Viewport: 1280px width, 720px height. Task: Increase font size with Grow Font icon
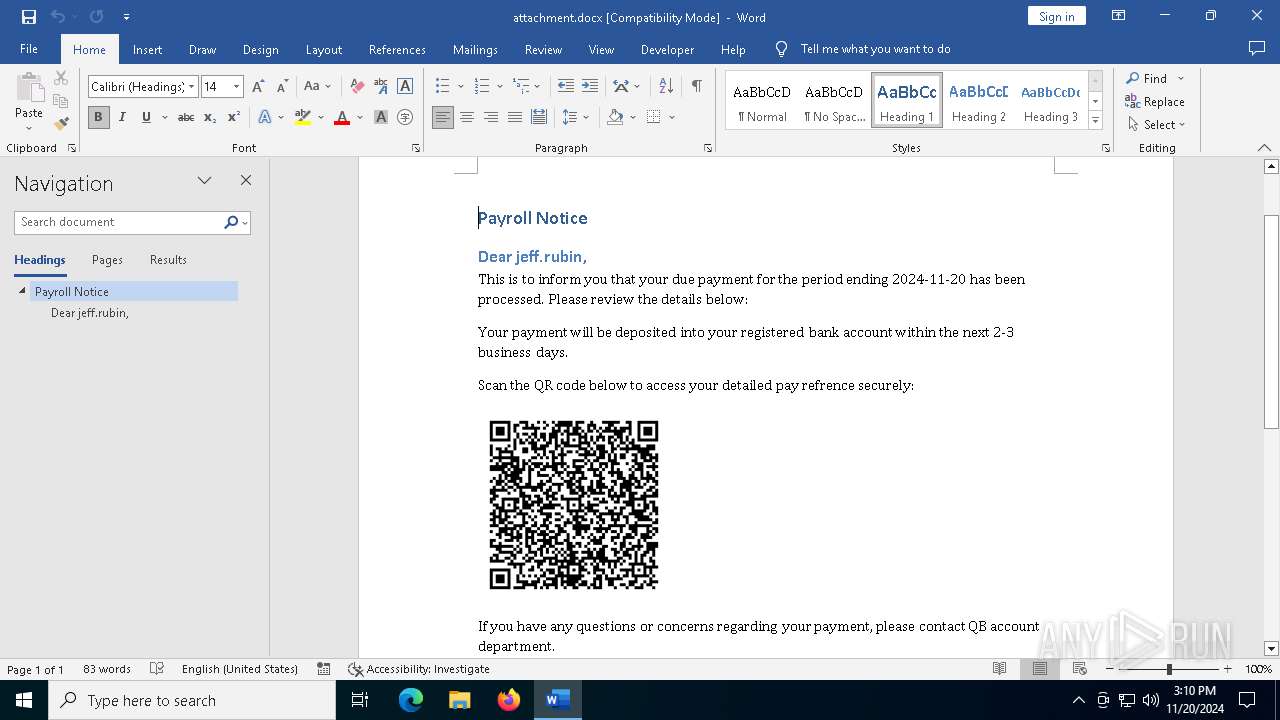coord(258,87)
